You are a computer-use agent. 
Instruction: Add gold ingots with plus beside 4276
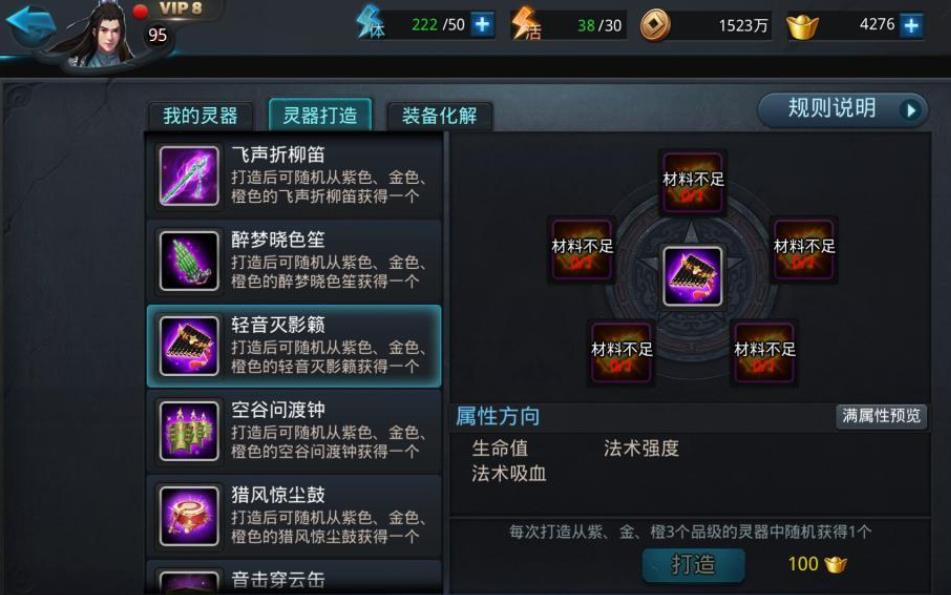point(912,25)
